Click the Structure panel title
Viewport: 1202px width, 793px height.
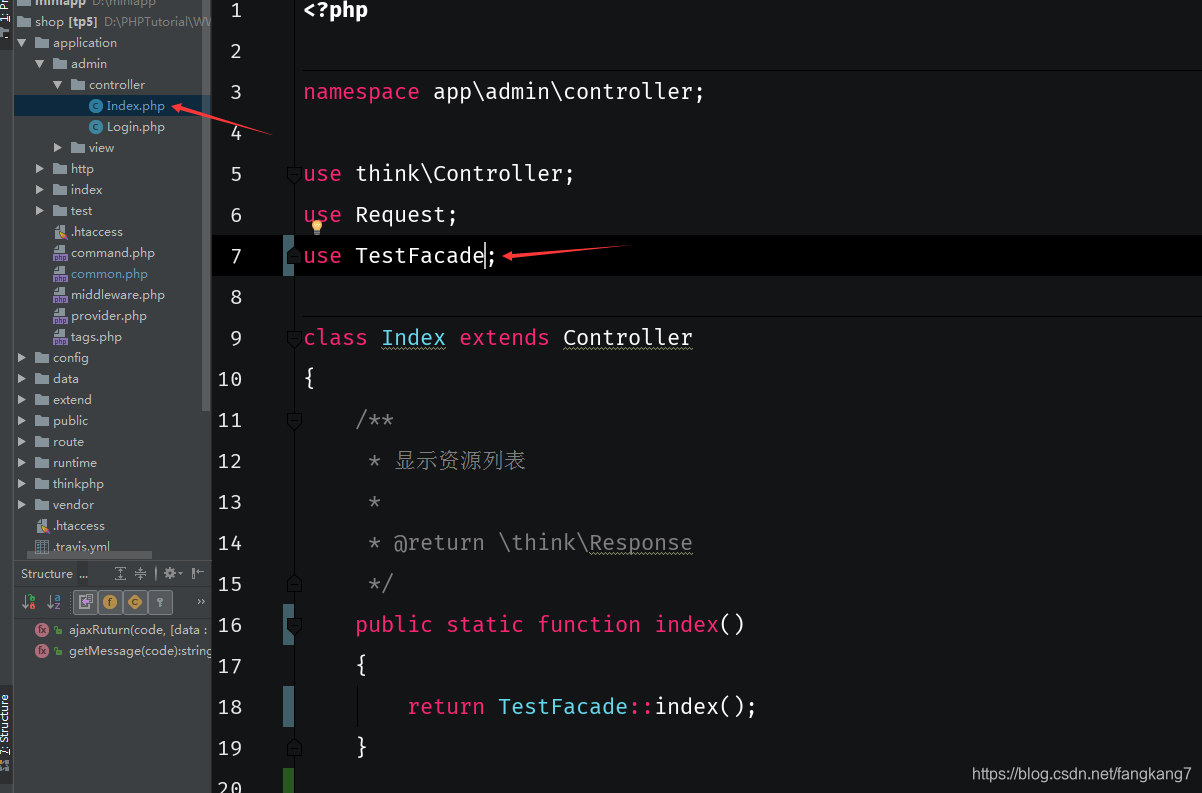tap(47, 574)
